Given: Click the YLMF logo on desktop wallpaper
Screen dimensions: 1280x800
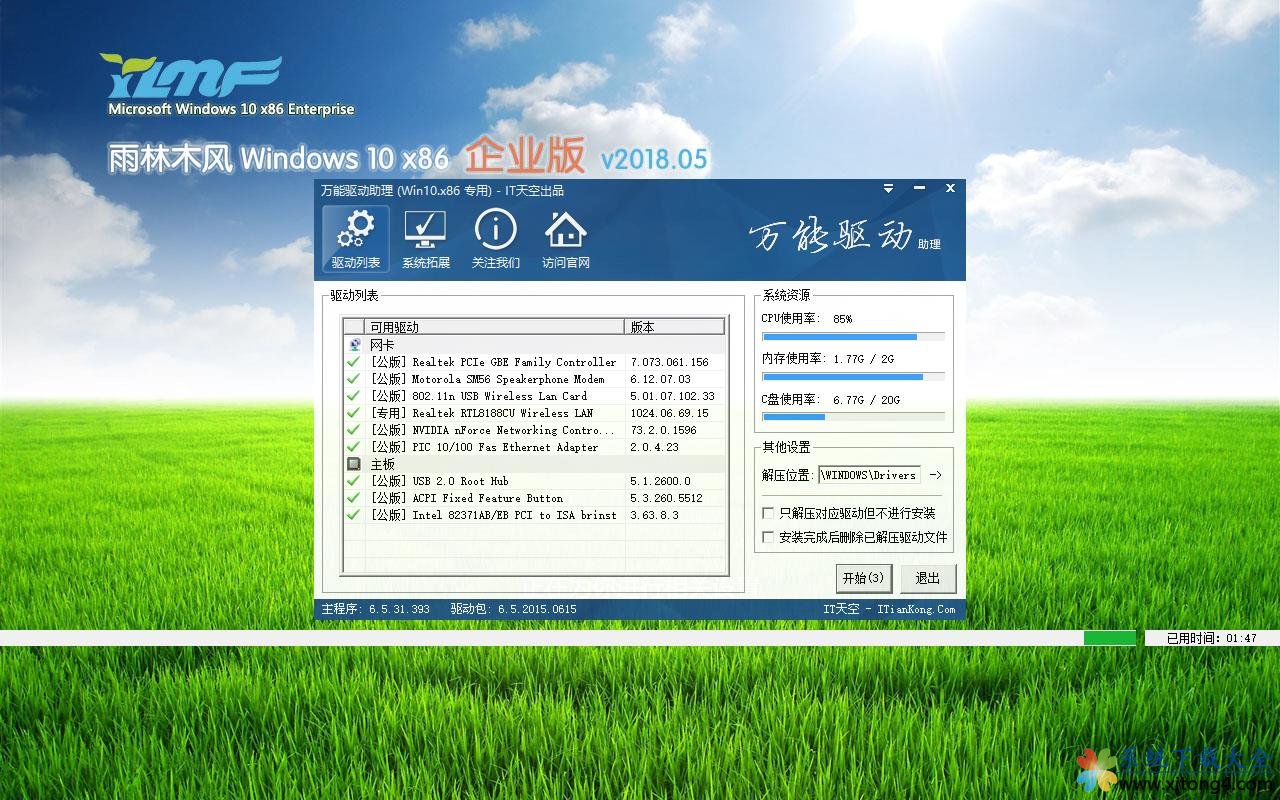Looking at the screenshot, I should click(191, 76).
